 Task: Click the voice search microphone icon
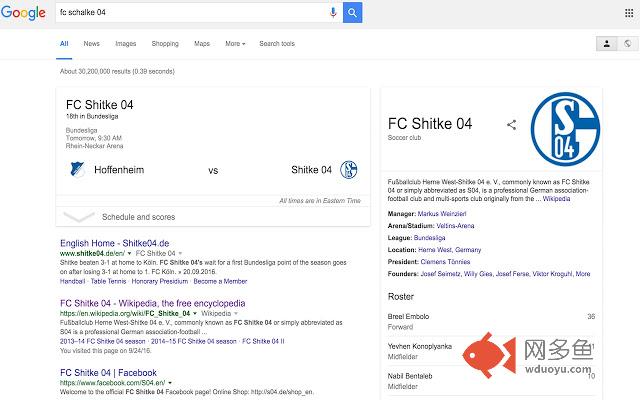point(333,12)
